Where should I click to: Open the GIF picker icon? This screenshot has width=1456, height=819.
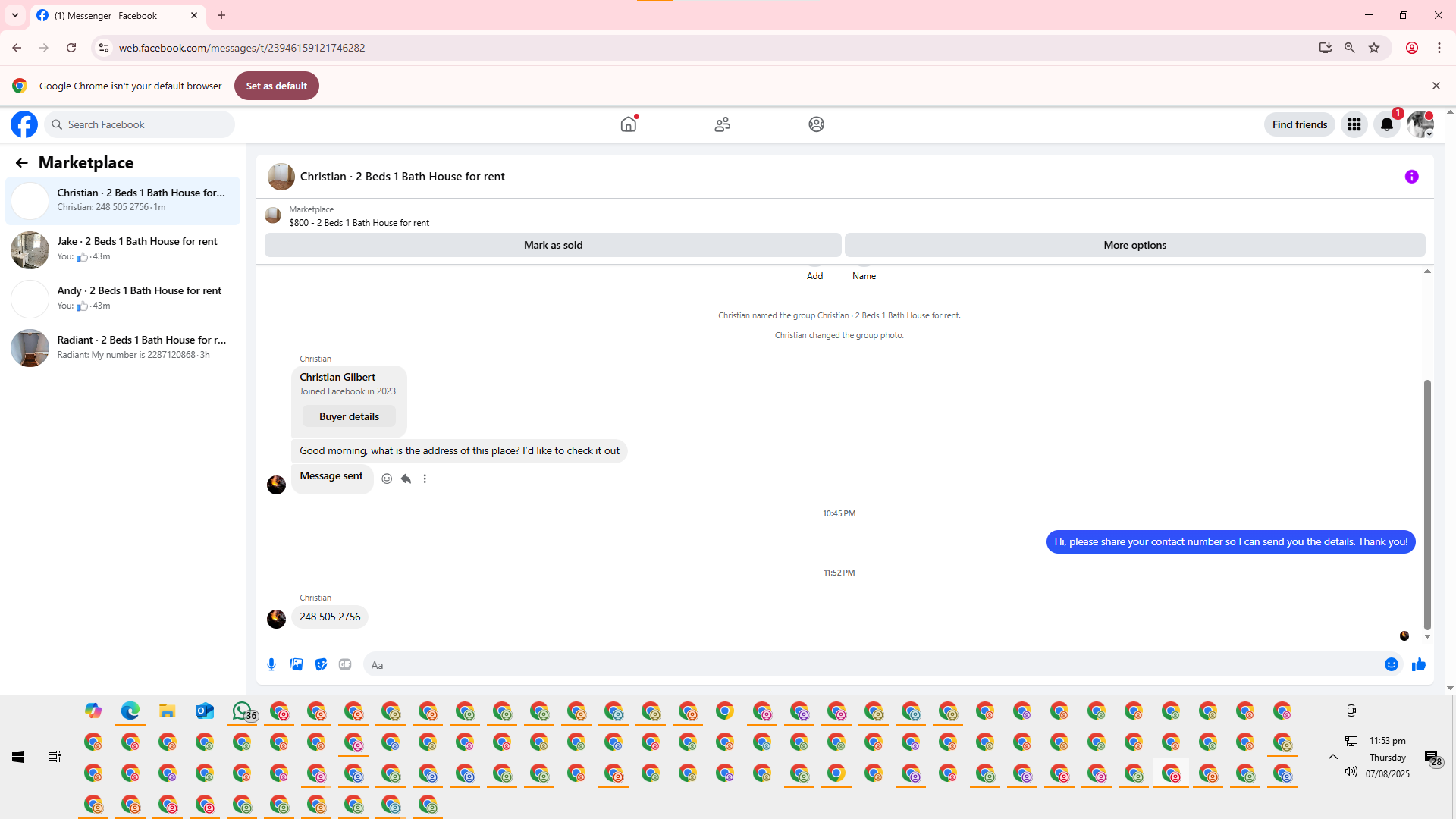[x=345, y=665]
